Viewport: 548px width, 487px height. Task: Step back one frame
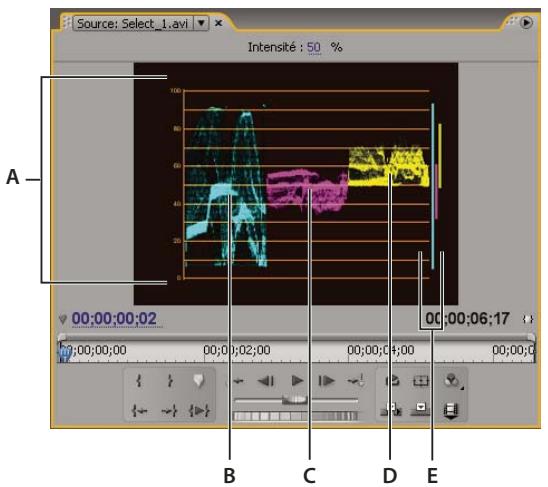(x=266, y=381)
